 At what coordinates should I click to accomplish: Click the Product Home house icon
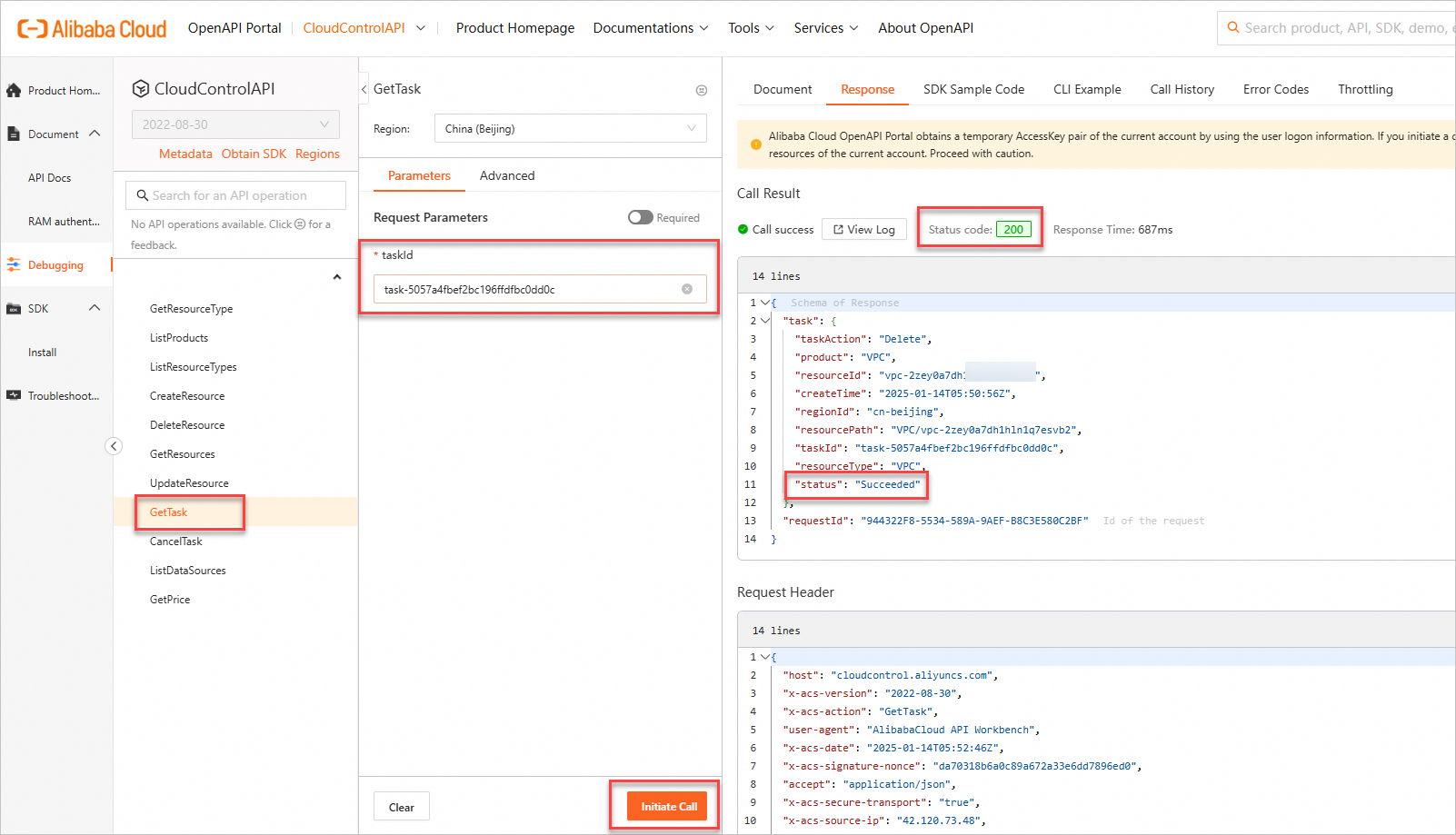14,91
